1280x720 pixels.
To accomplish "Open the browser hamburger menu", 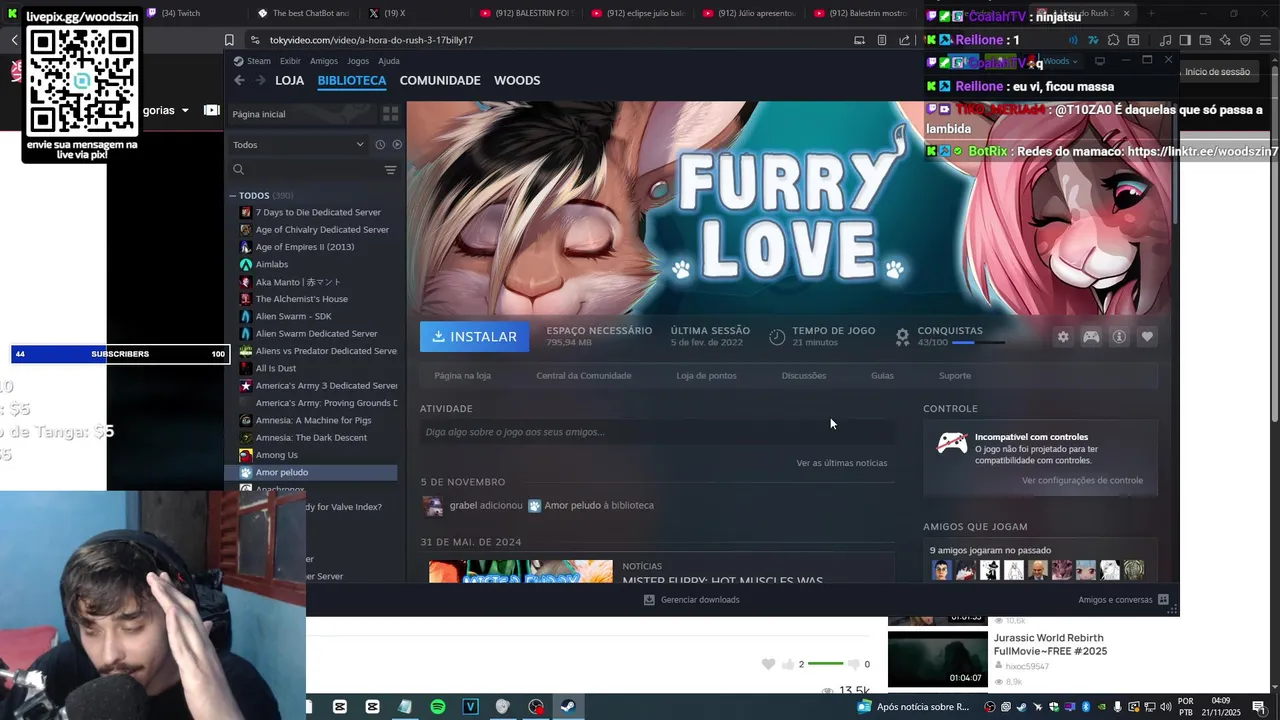I will click(1265, 40).
